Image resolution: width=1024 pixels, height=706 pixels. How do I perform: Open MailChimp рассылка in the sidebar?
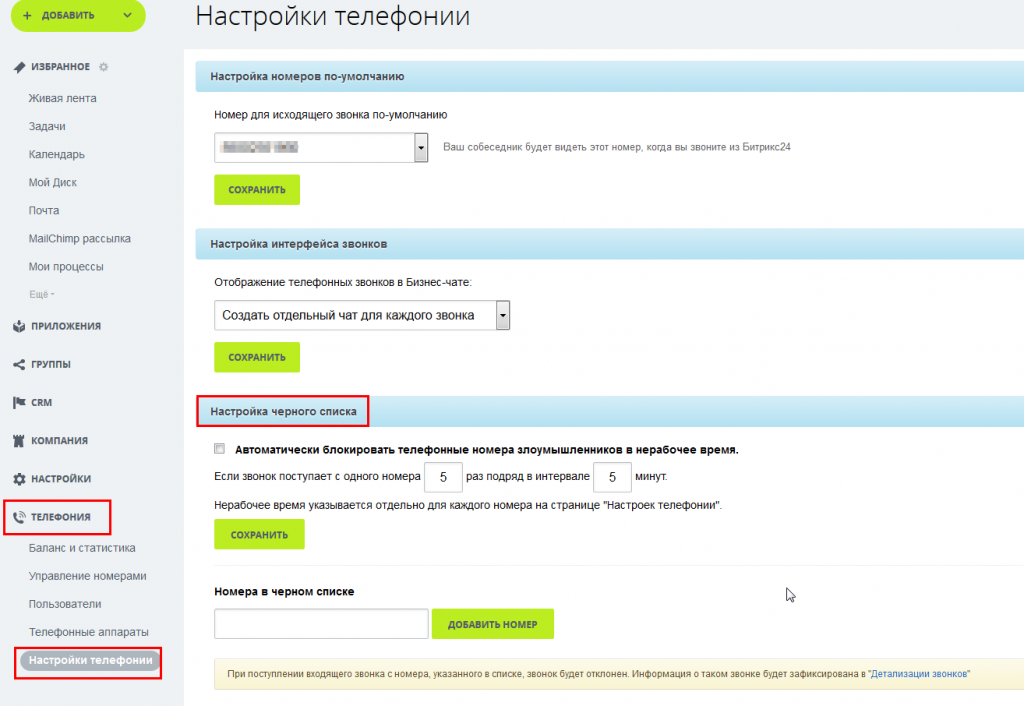[x=80, y=238]
